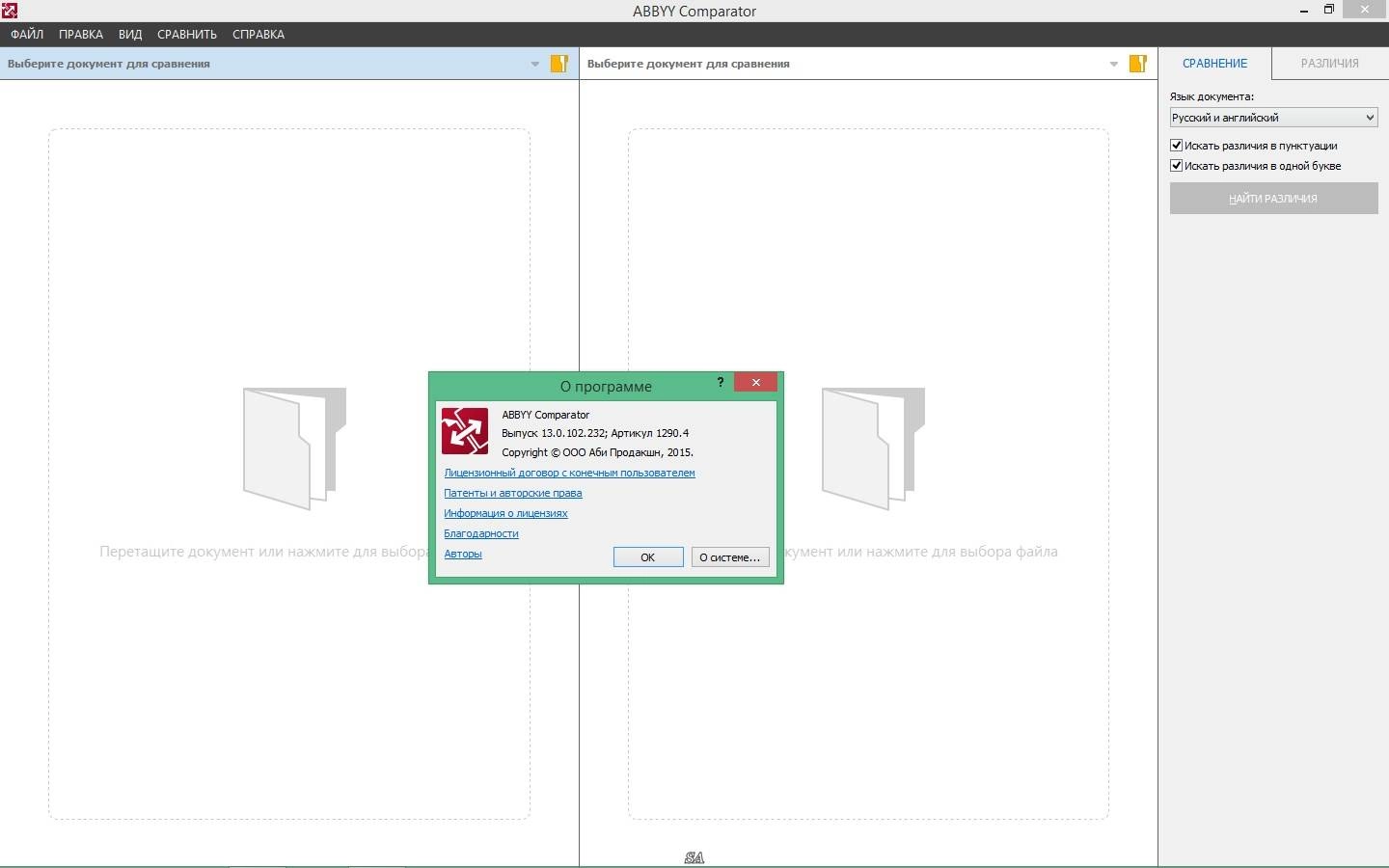
Task: Open the Авторы link
Action: 463,554
